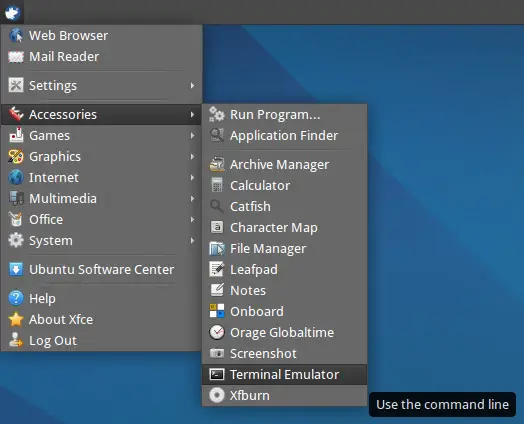Click the Onboard keyboard icon
This screenshot has width=524, height=424.
coord(217,311)
